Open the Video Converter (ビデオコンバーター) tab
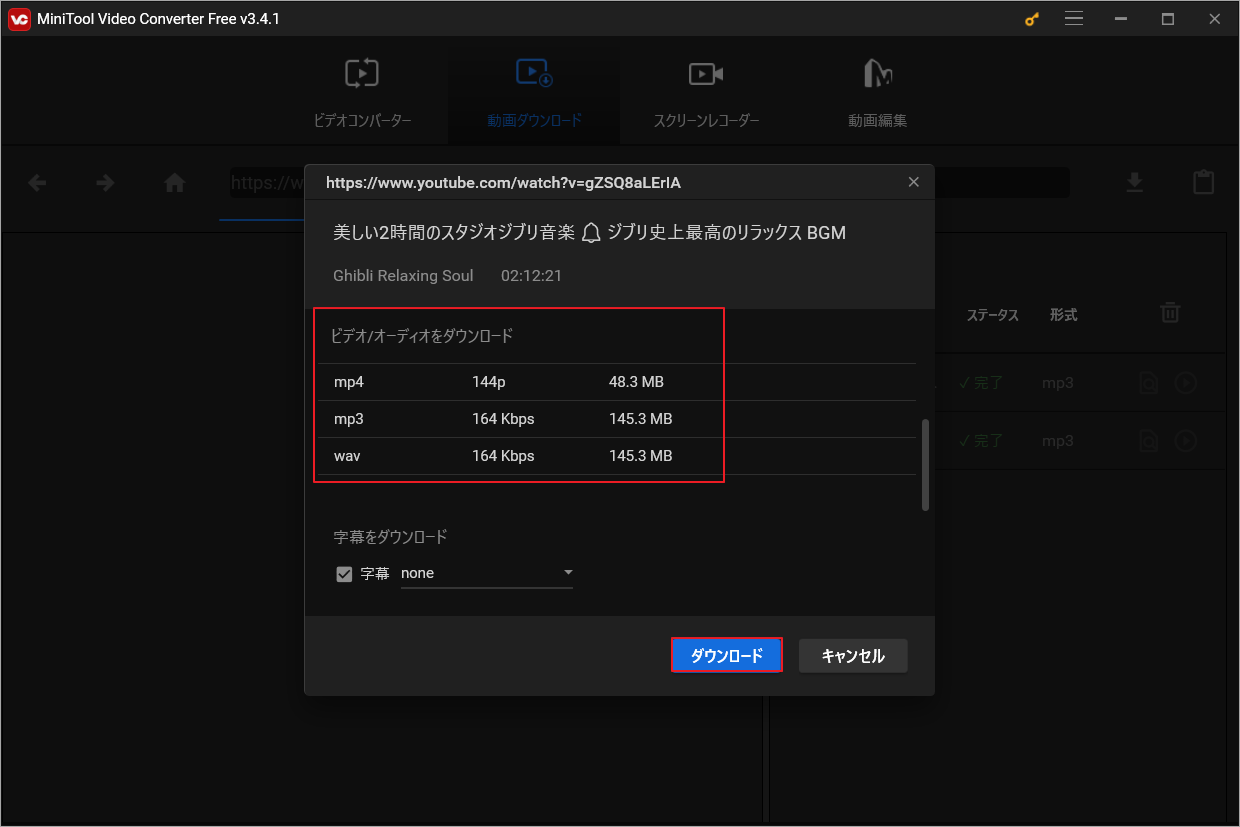This screenshot has height=827, width=1240. click(362, 94)
